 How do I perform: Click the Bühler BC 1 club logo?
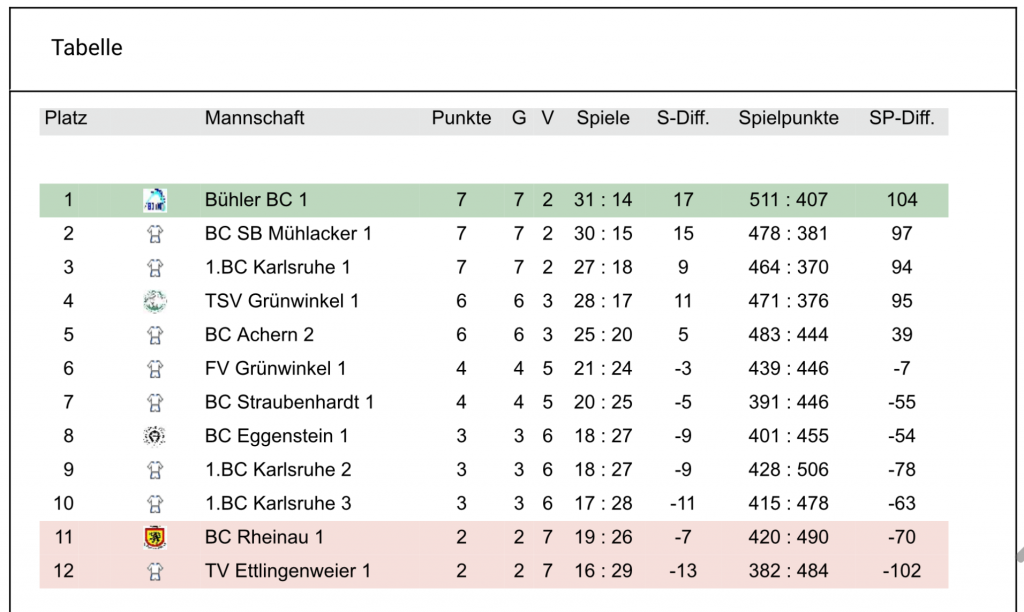155,200
